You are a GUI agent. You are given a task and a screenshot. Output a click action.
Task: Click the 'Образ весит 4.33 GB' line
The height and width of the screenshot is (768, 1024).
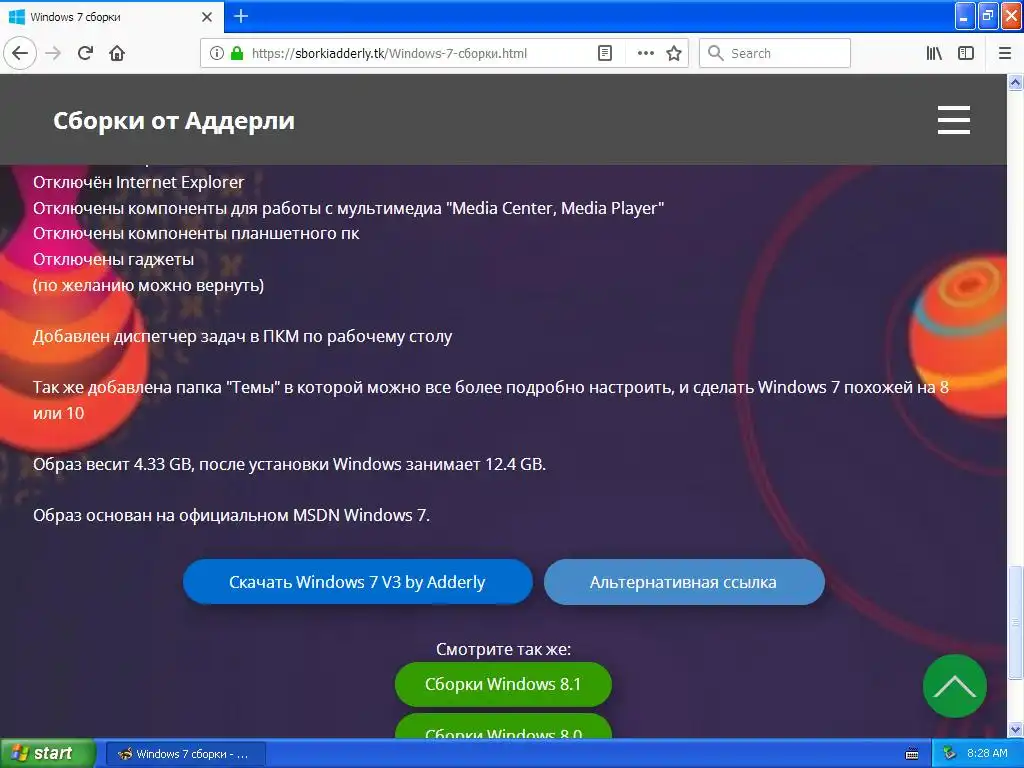289,464
